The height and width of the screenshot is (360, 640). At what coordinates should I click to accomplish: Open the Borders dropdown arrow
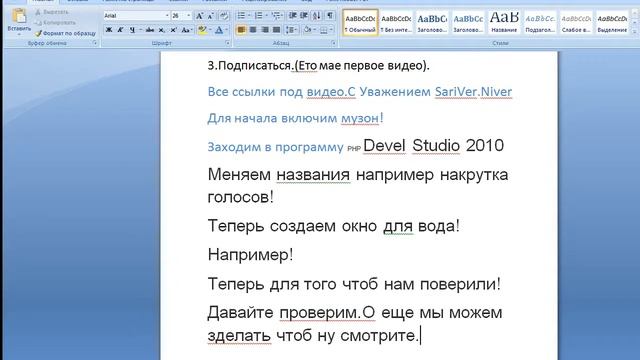point(331,30)
